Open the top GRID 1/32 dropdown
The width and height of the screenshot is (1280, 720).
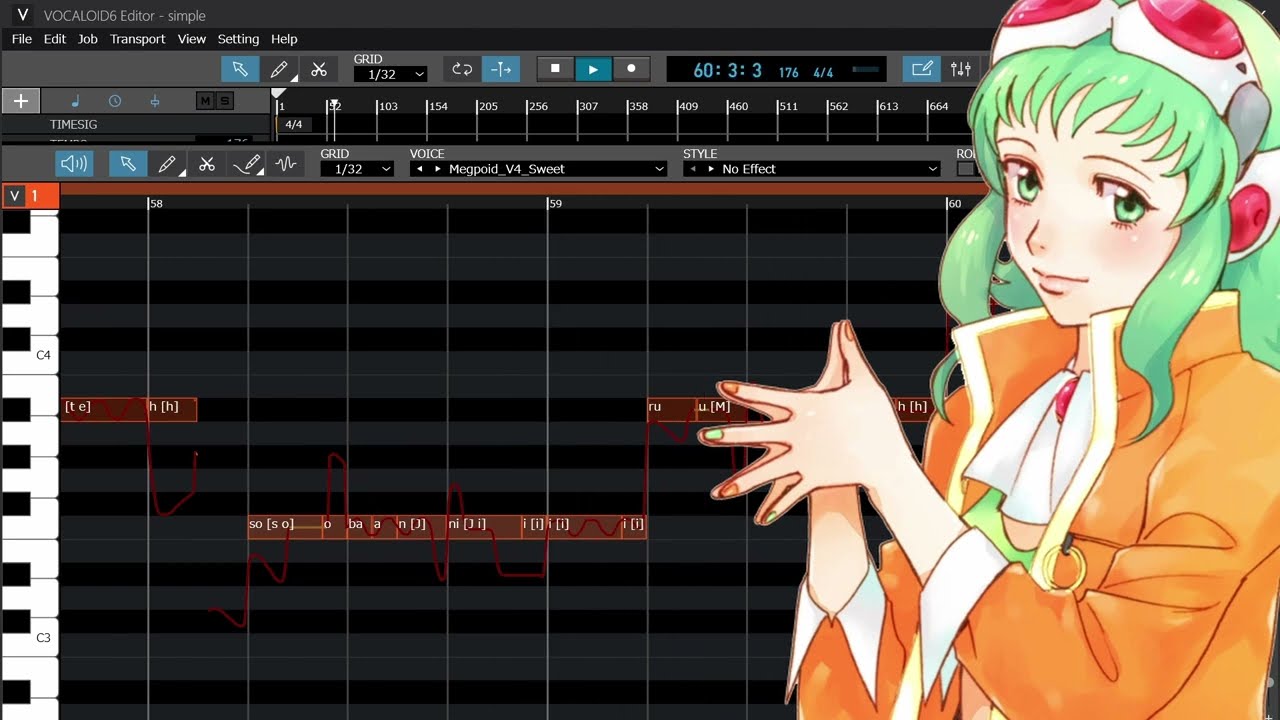click(391, 74)
